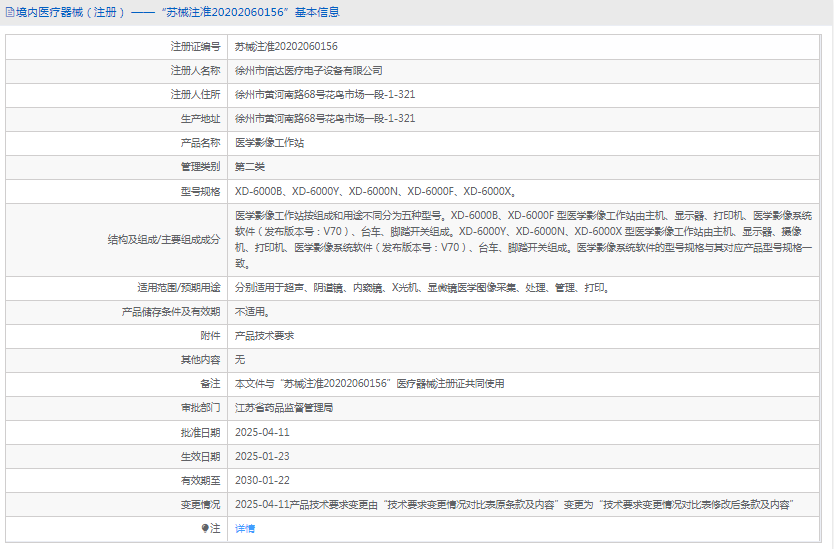Click management class value 第二类
This screenshot has height=549, width=834.
pyautogui.click(x=250, y=167)
